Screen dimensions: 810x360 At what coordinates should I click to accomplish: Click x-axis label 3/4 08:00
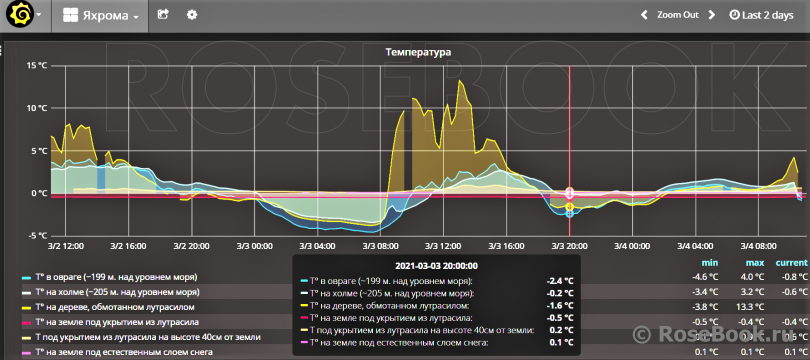coord(759,246)
